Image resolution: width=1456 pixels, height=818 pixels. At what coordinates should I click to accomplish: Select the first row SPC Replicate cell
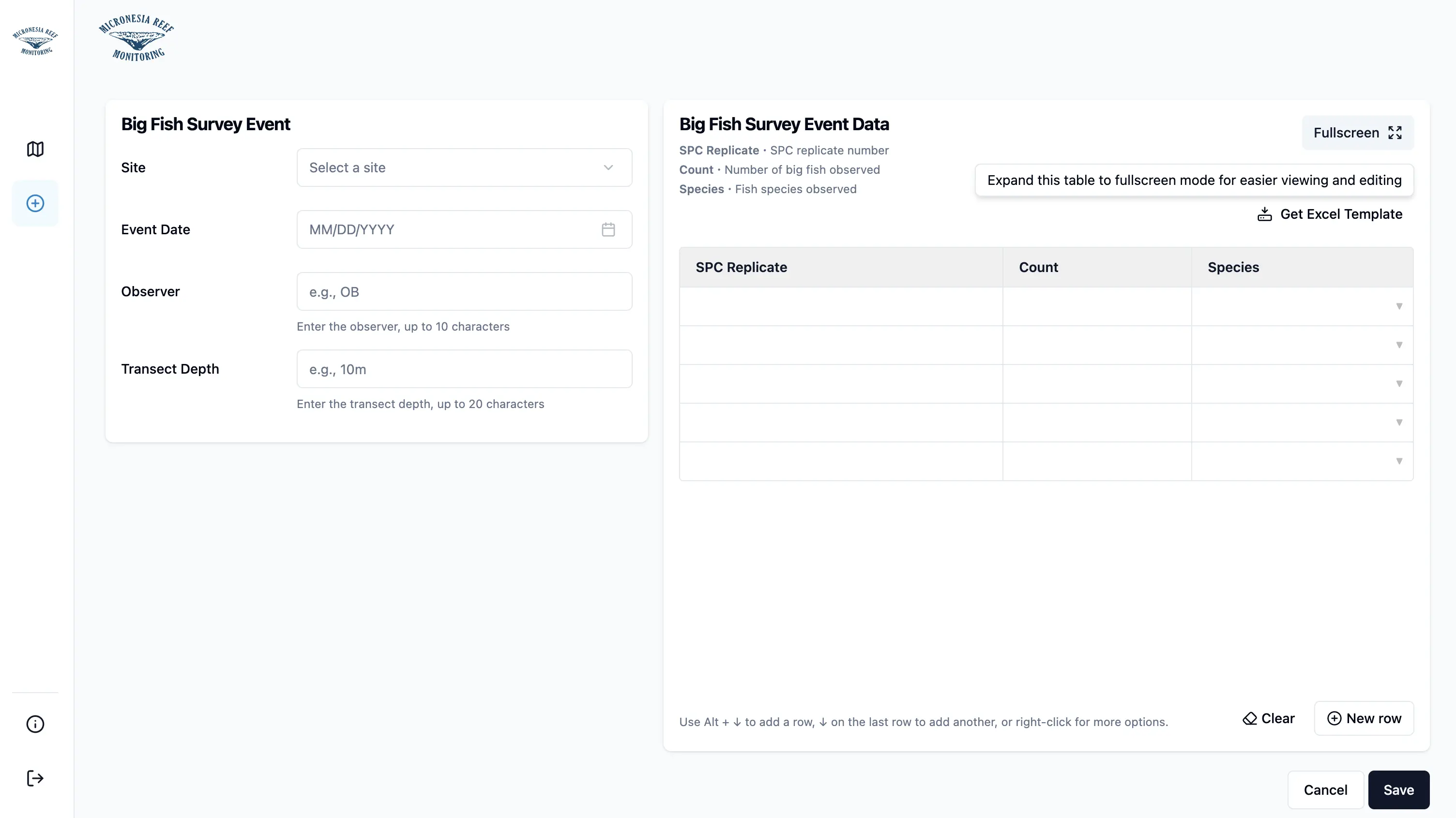pos(841,306)
